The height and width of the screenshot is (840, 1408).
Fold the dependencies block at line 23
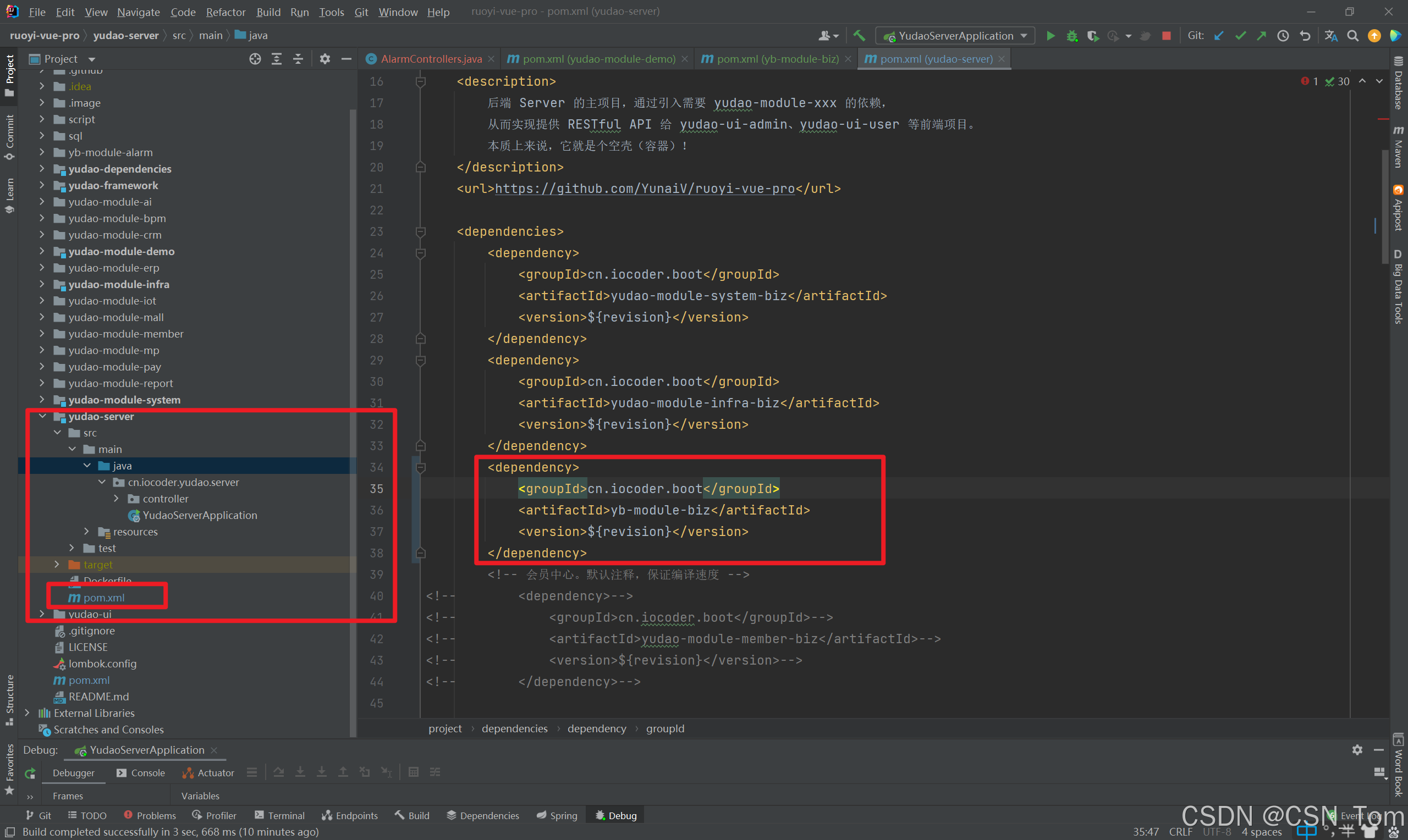click(x=421, y=231)
